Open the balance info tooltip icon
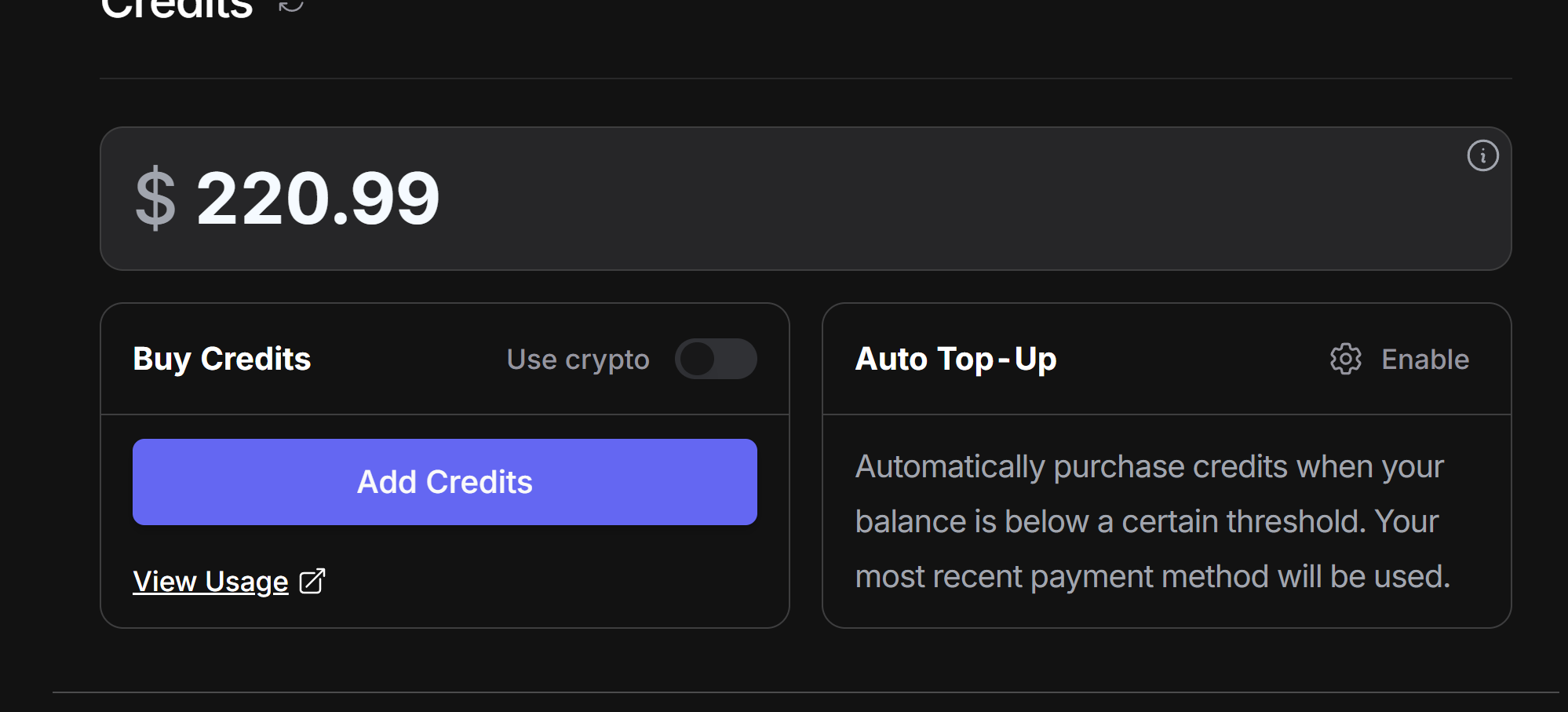This screenshot has height=712, width=1568. (1482, 155)
